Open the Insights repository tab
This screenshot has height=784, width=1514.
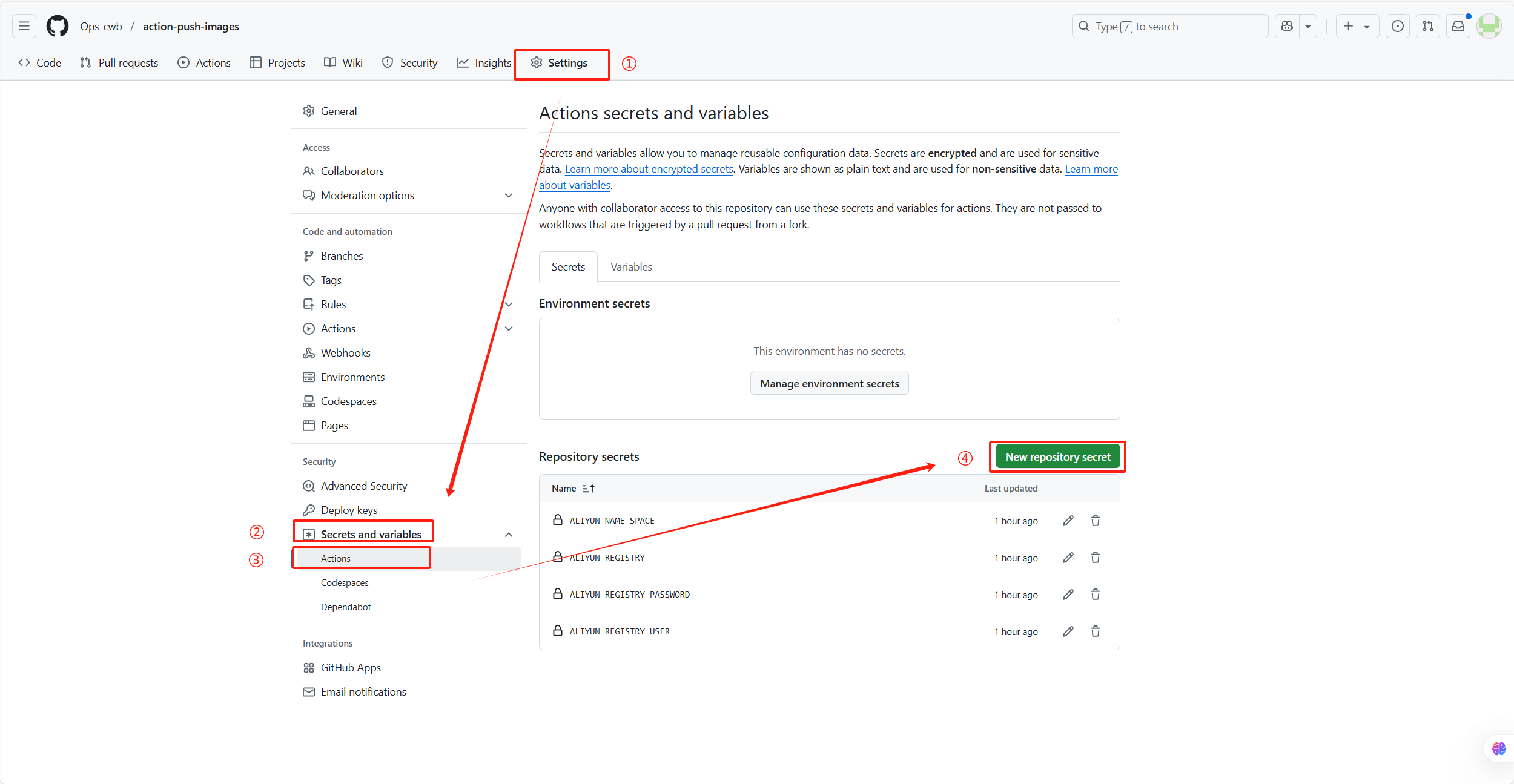click(484, 63)
